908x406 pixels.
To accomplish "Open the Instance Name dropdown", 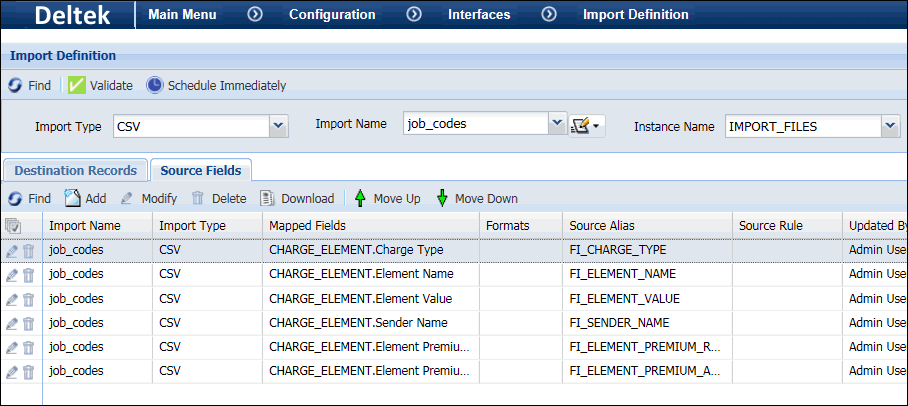I will point(890,126).
